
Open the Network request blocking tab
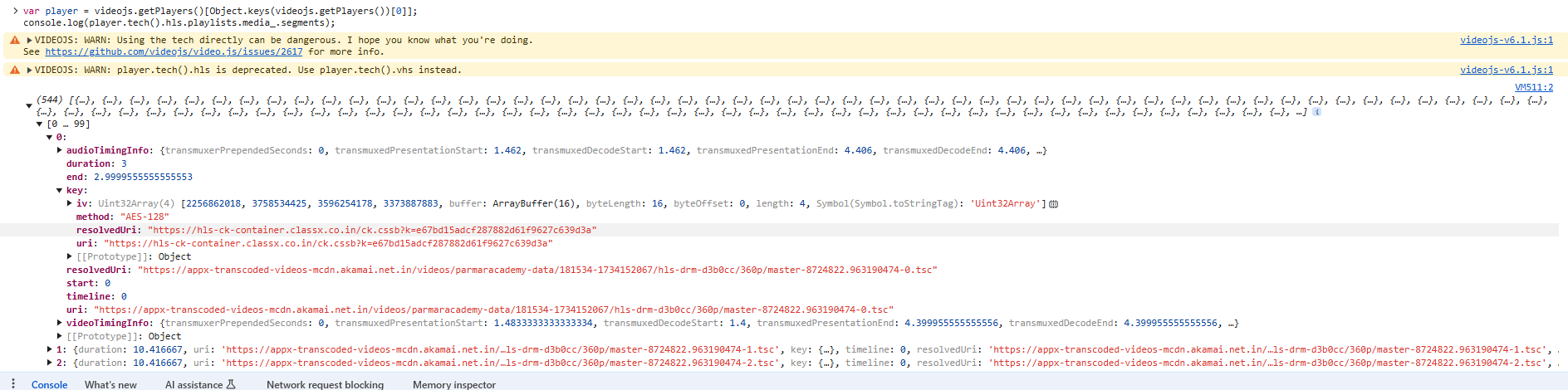(325, 384)
